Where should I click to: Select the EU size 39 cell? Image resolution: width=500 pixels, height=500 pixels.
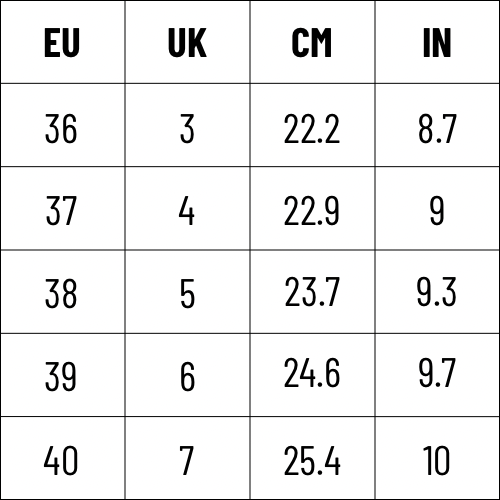61,377
